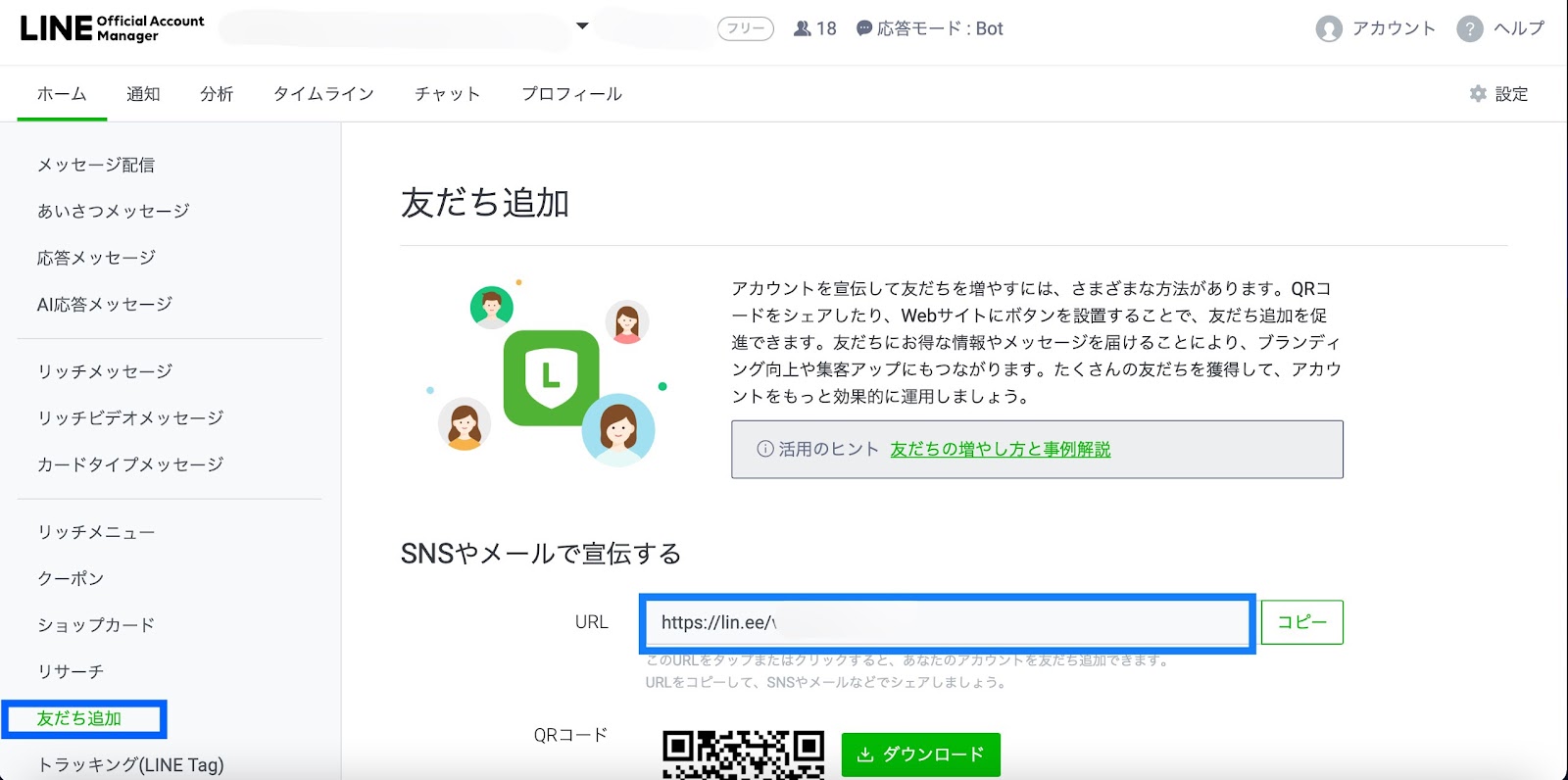Open カードタイプメッセージ in the sidebar
This screenshot has height=780, width=1568.
pyautogui.click(x=130, y=464)
